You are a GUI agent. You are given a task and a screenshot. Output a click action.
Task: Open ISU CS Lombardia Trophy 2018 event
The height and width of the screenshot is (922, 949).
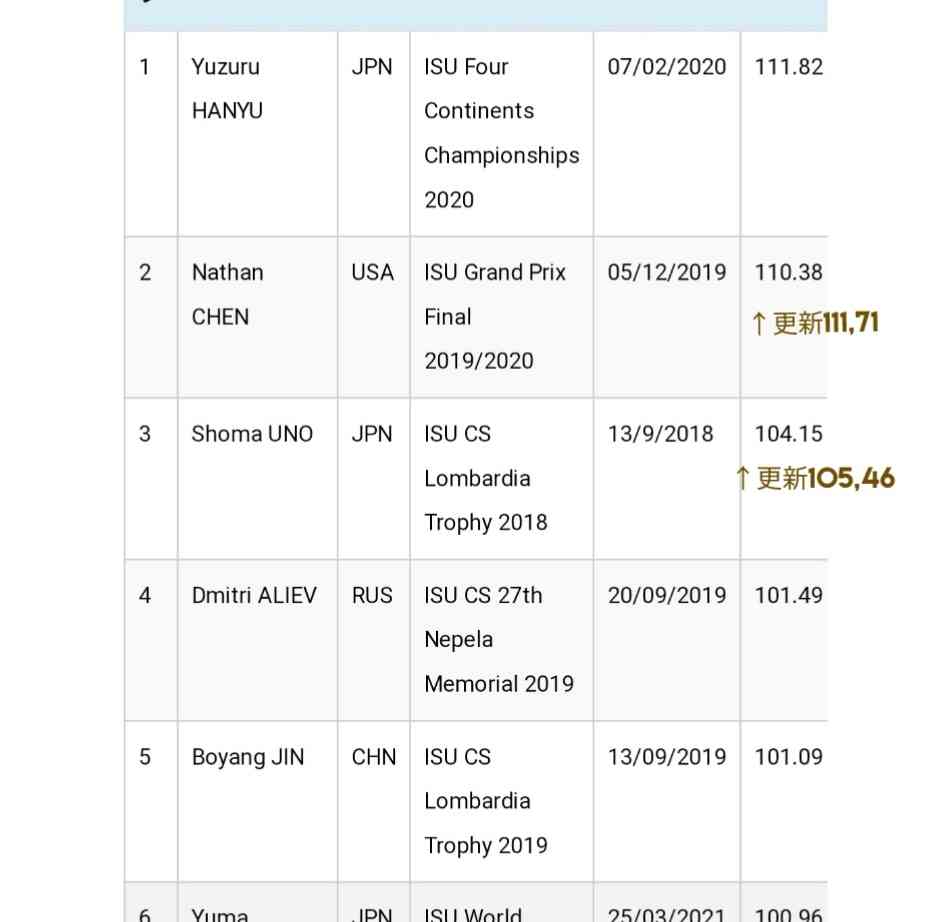(x=485, y=478)
